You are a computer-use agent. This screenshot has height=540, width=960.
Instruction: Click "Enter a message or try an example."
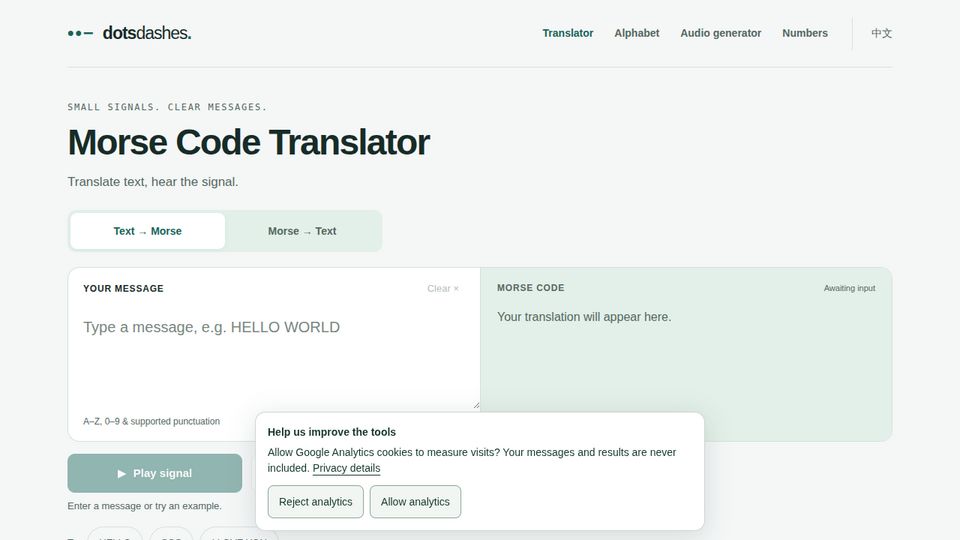coord(144,506)
